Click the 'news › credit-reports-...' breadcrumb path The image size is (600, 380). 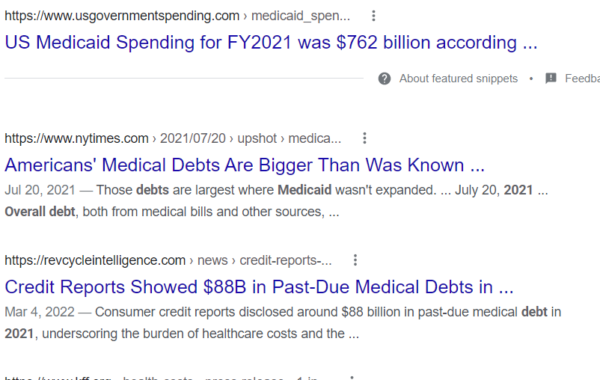tap(264, 260)
